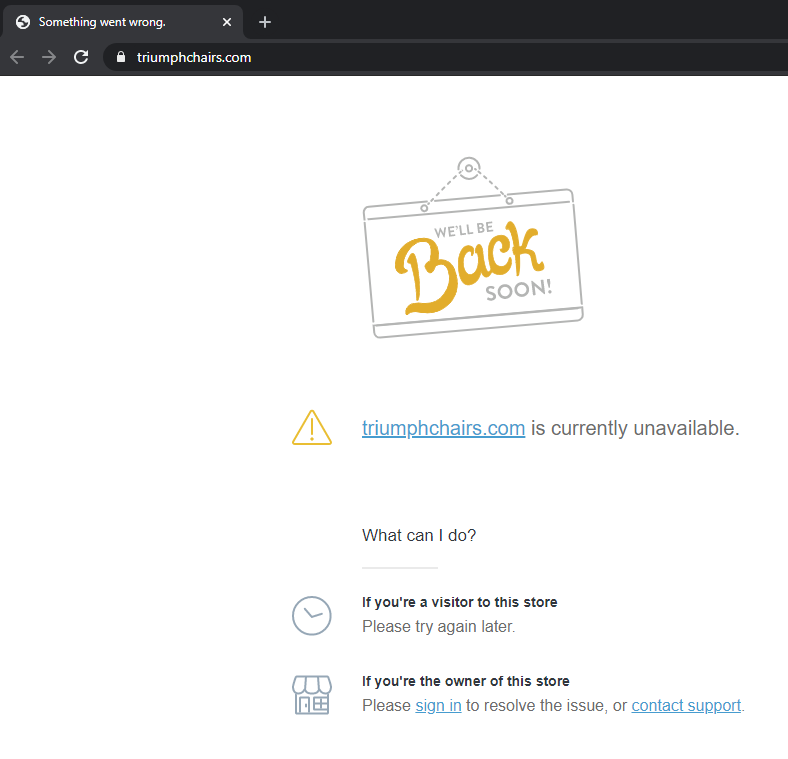
Task: Click the address bar showing triumphchairs.com
Action: (445, 57)
